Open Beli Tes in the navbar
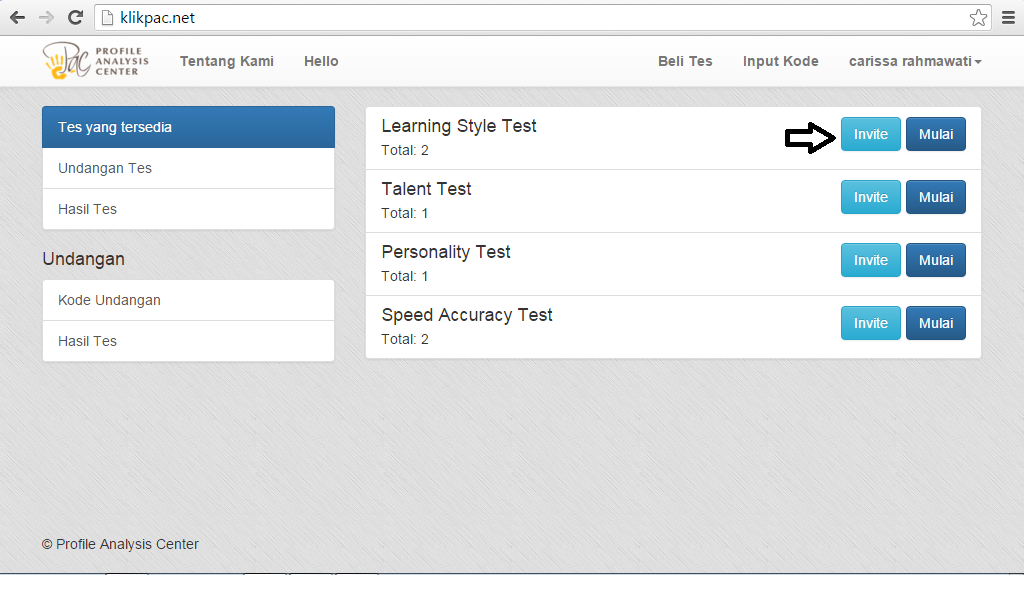The height and width of the screenshot is (600, 1024). [685, 61]
